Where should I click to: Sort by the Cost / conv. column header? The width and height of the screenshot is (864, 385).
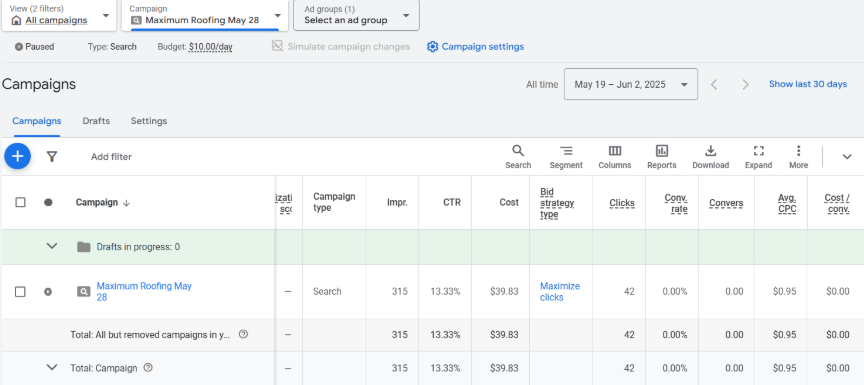[837, 203]
